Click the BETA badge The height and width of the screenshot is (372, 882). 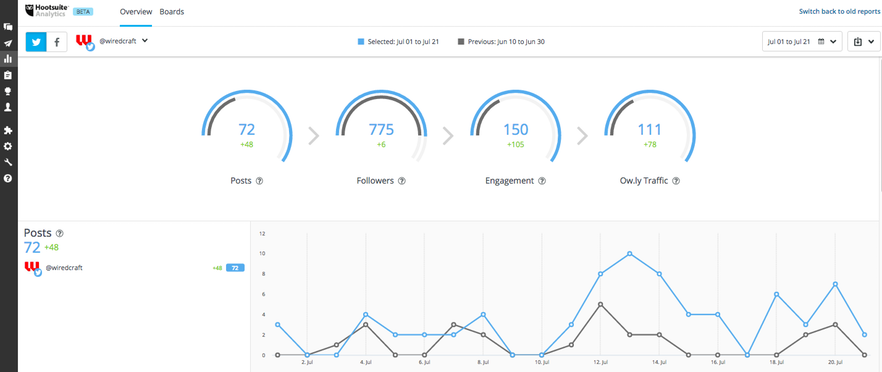83,11
